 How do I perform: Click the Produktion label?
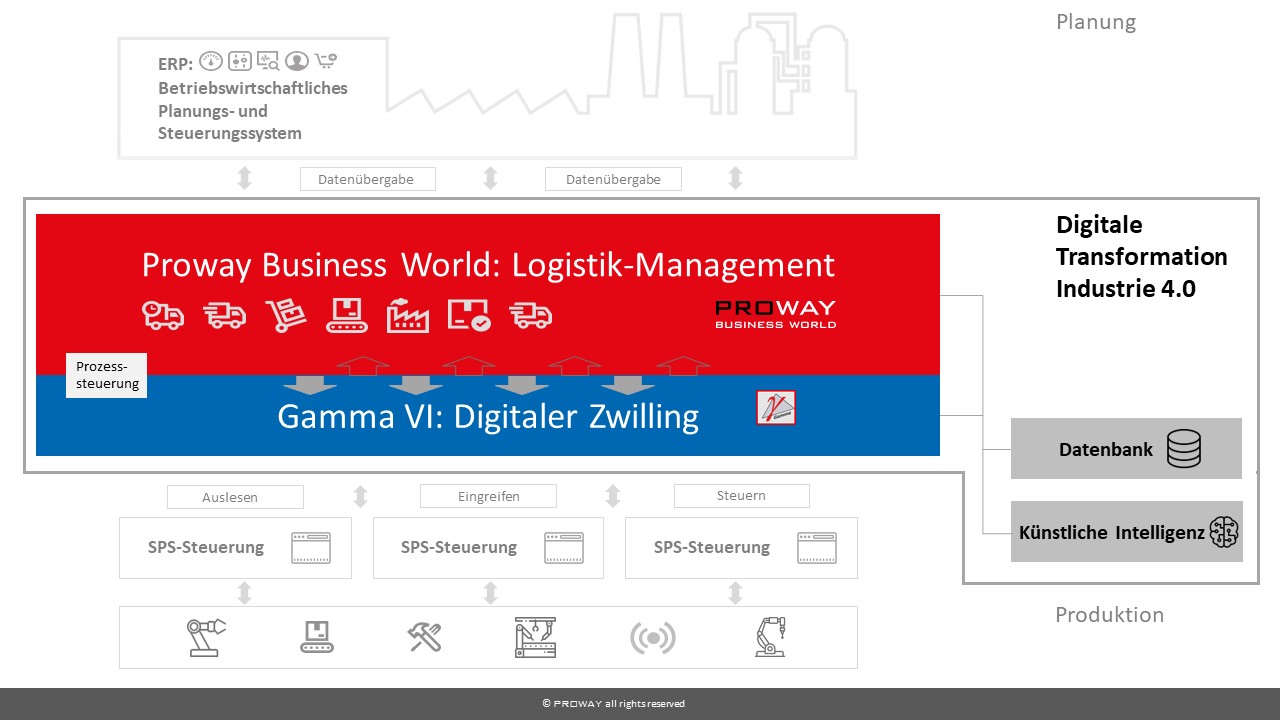click(1110, 615)
